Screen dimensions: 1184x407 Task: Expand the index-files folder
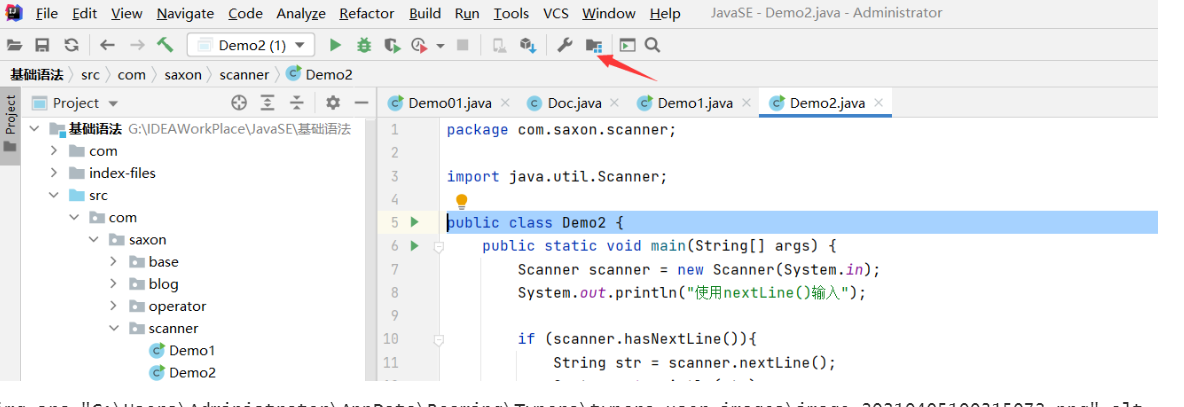tap(54, 173)
